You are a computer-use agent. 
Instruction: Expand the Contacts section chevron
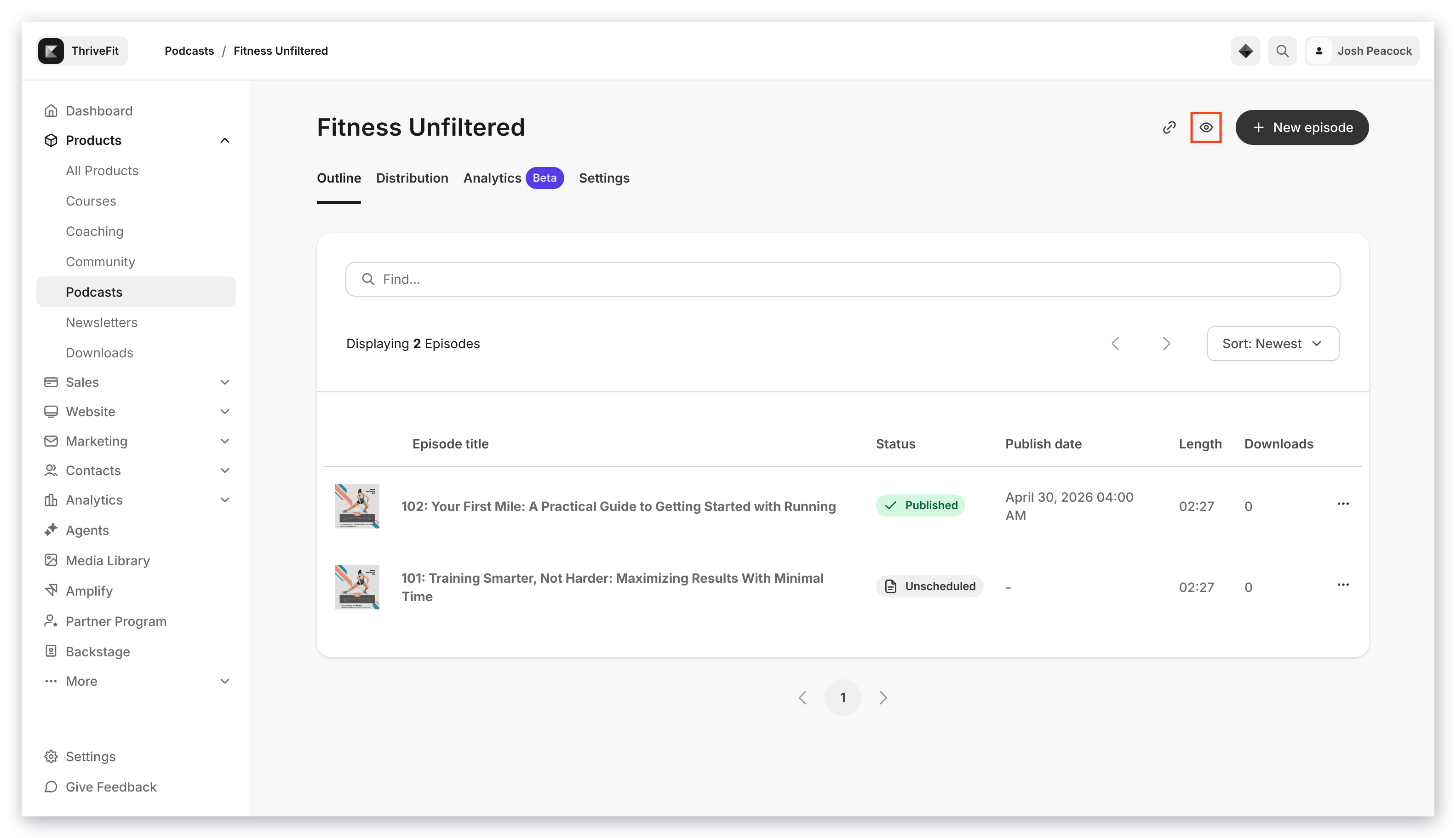pos(224,470)
